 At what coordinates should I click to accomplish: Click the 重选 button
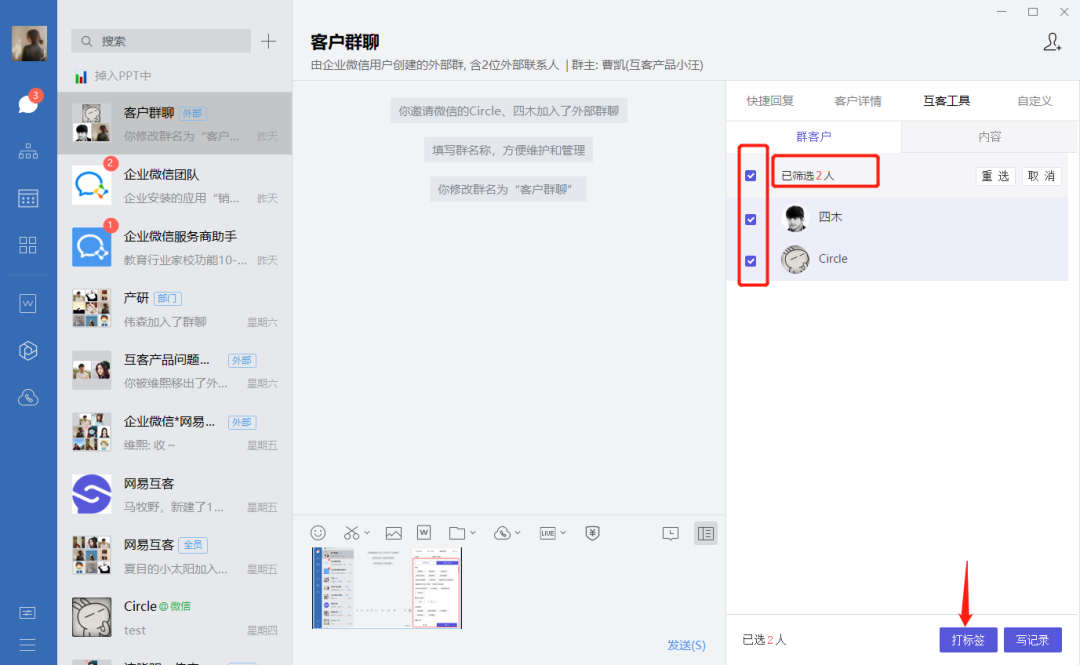click(995, 176)
